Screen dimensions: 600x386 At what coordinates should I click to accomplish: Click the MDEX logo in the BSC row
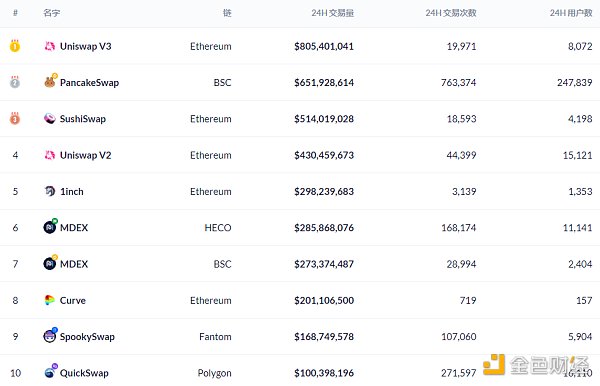[x=50, y=263]
